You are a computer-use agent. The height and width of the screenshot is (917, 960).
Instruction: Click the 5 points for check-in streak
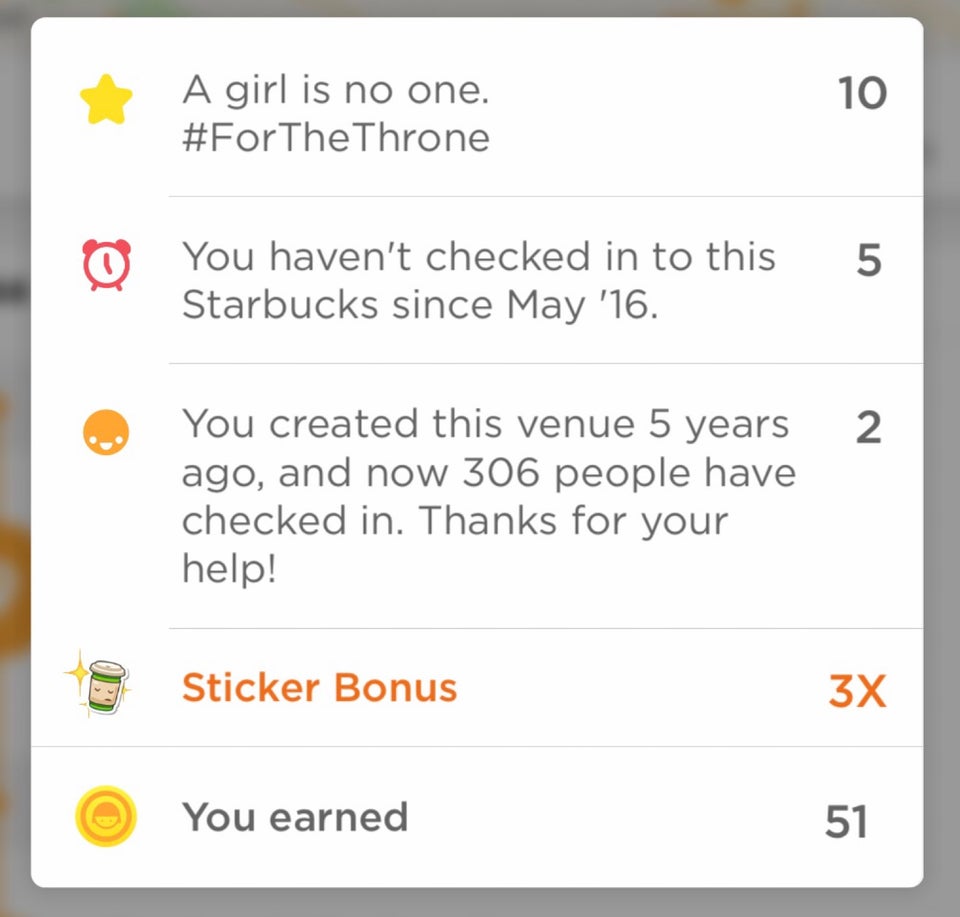[868, 258]
